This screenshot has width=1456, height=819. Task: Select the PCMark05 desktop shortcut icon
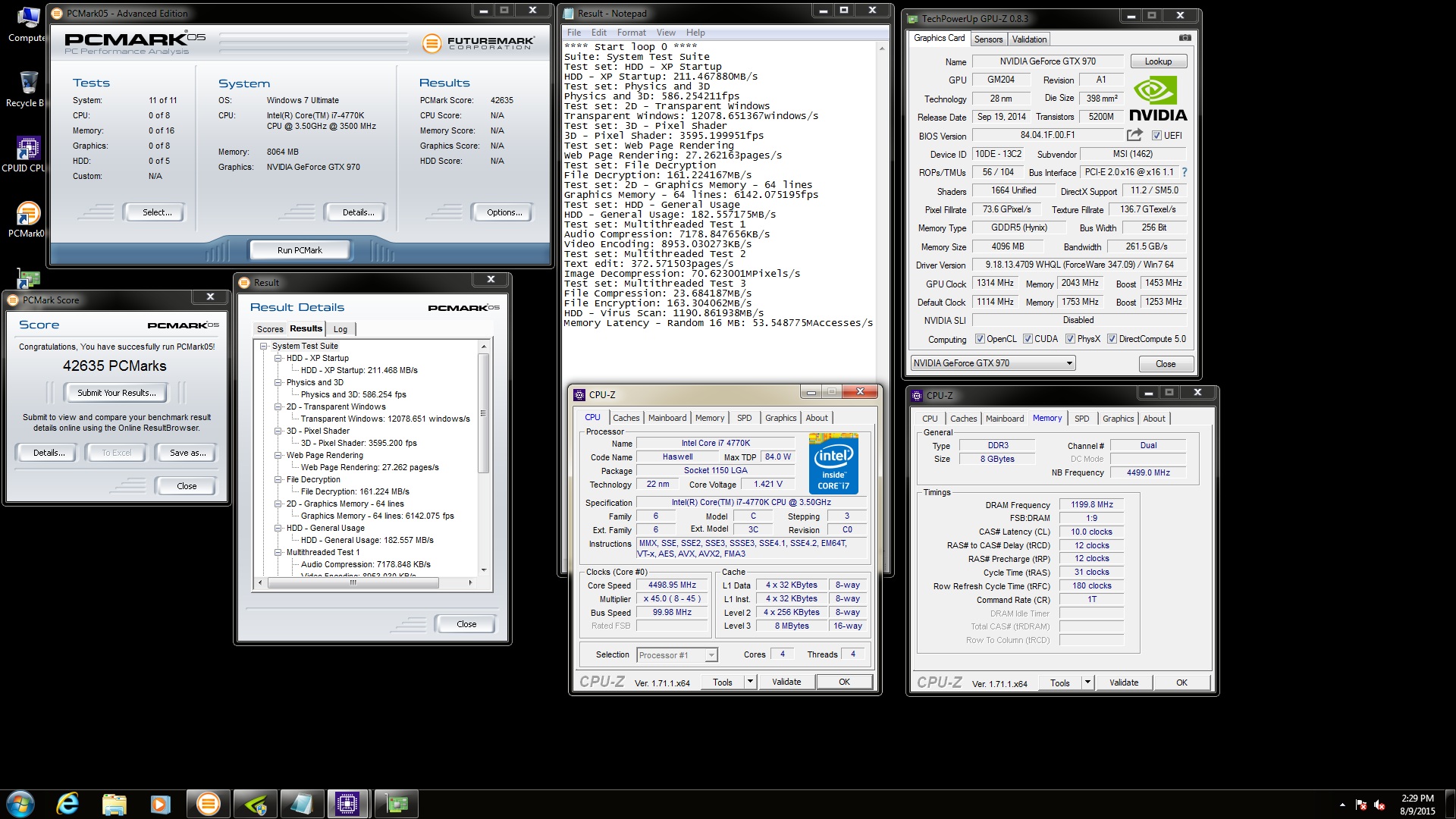coord(27,219)
